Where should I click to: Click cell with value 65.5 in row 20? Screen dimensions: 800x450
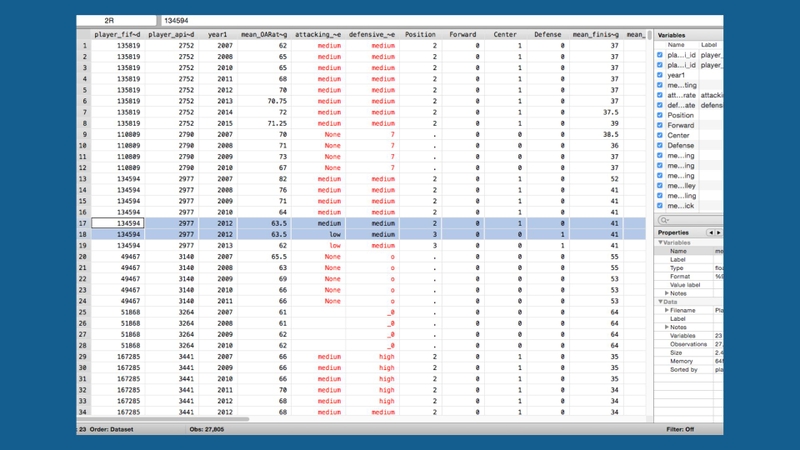(x=264, y=257)
